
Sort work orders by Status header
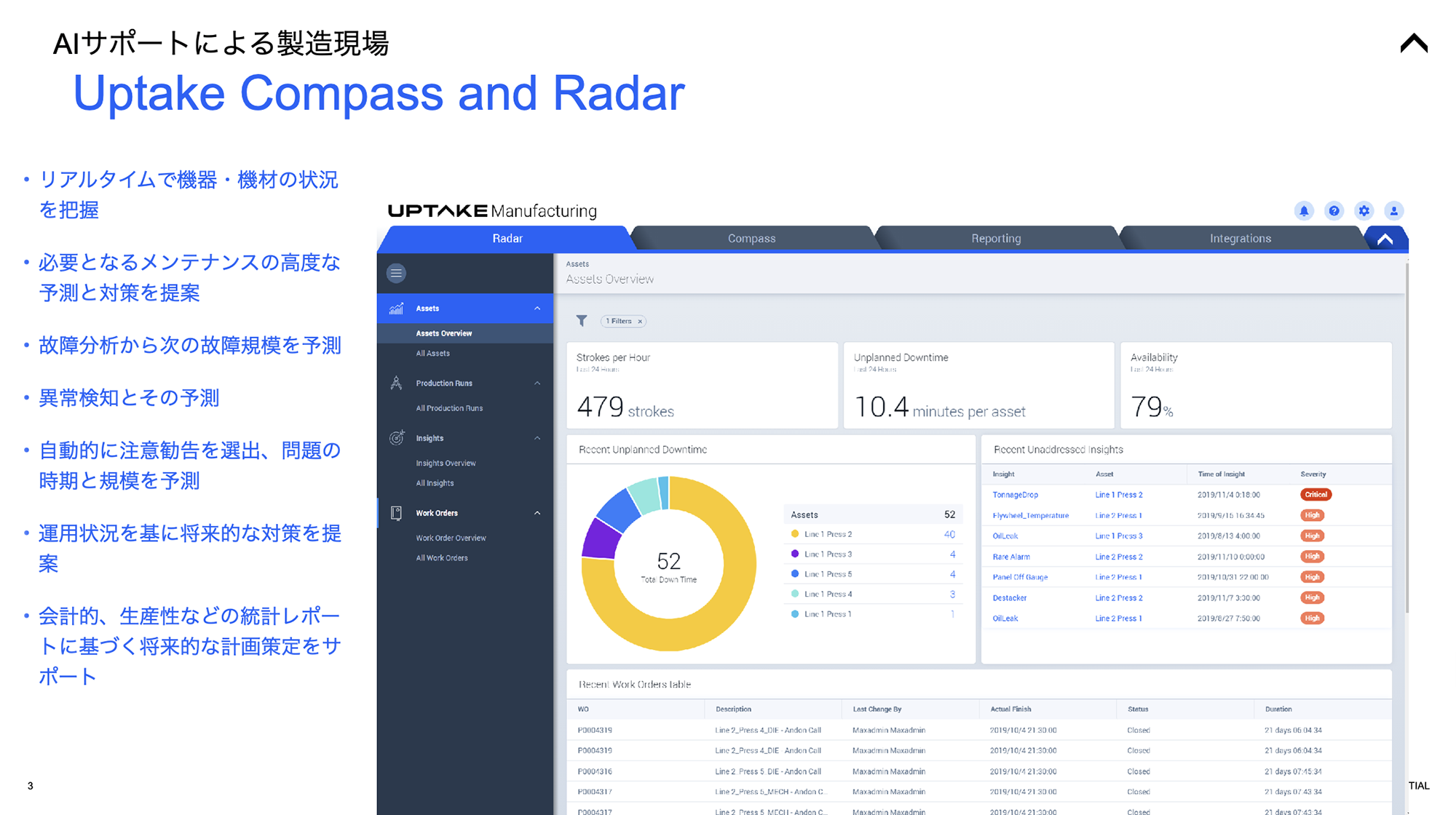point(1138,709)
